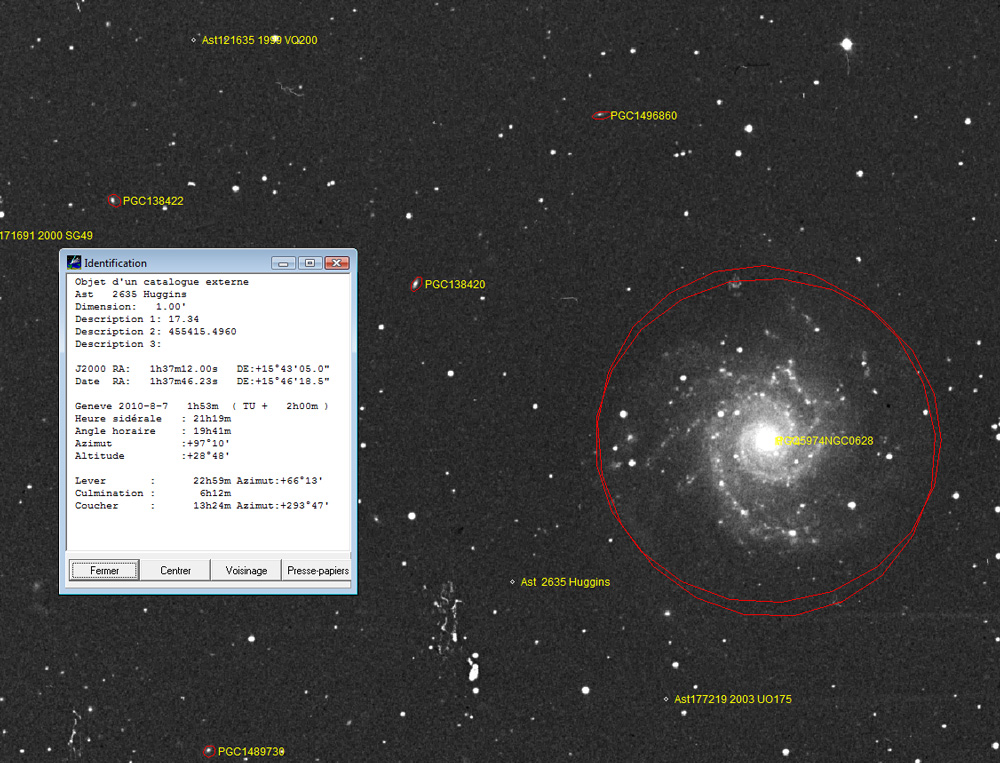Copy object data via Presse-papiers
The image size is (1000, 763).
click(x=317, y=570)
